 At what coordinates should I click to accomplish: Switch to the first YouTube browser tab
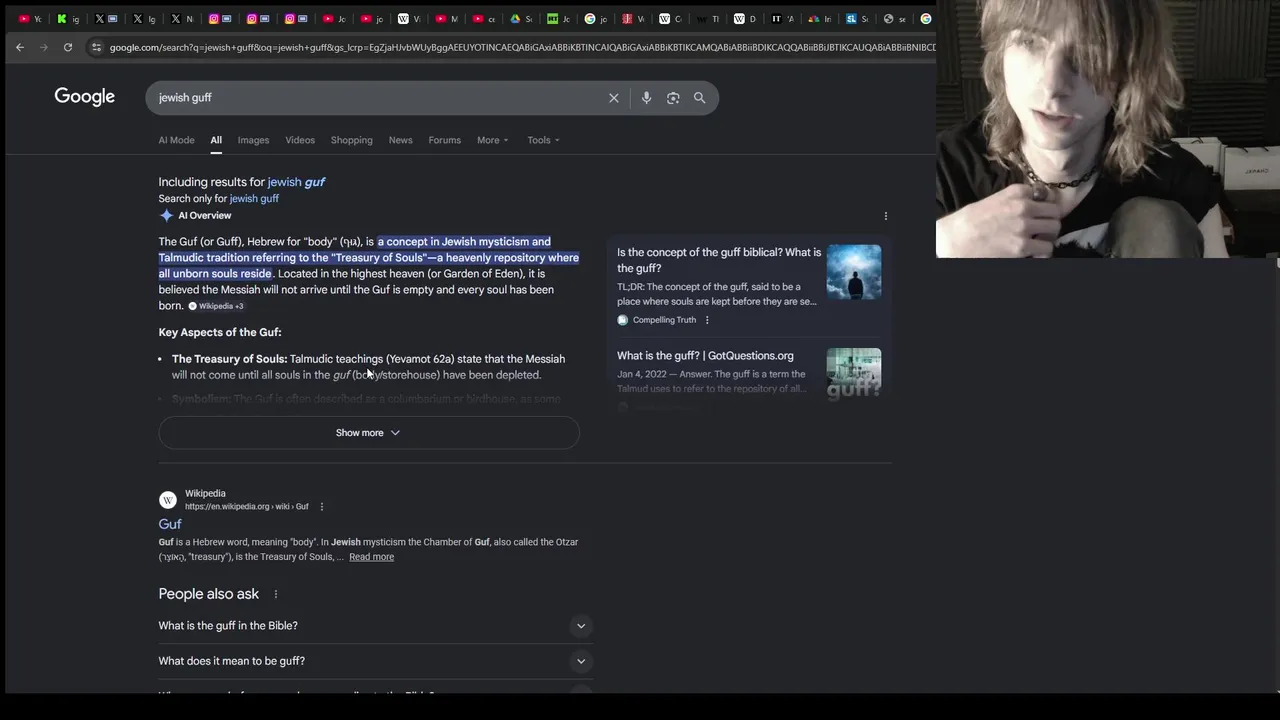[30, 18]
